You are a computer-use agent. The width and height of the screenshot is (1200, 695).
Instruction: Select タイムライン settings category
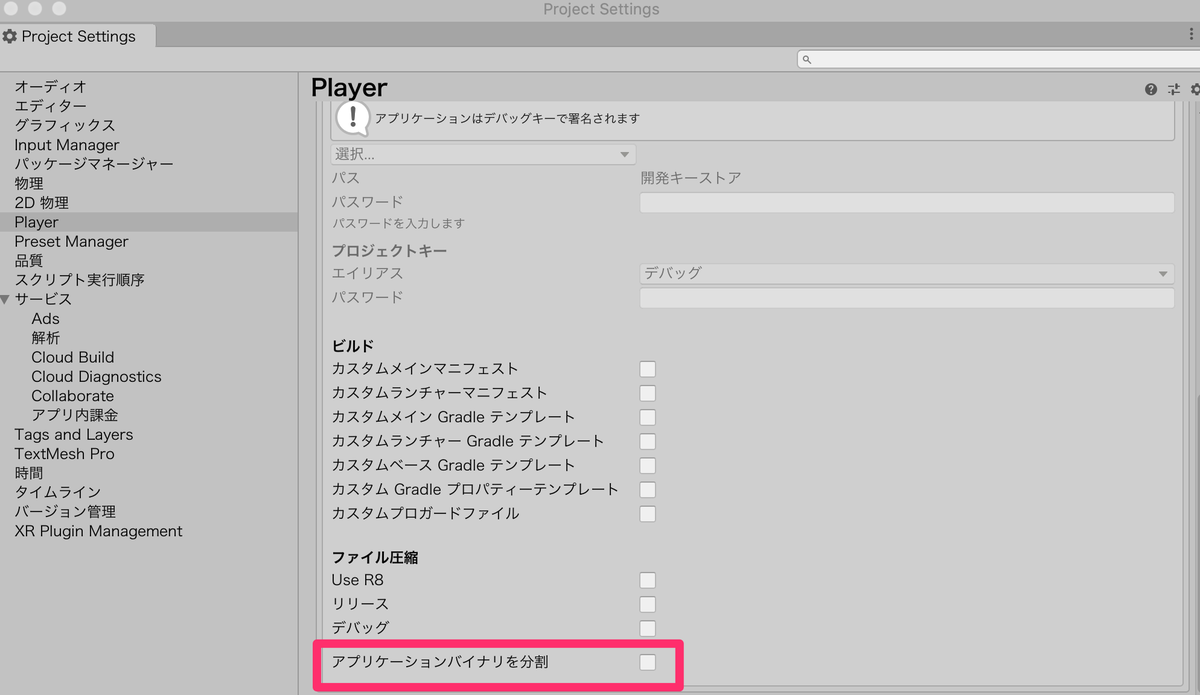[58, 492]
